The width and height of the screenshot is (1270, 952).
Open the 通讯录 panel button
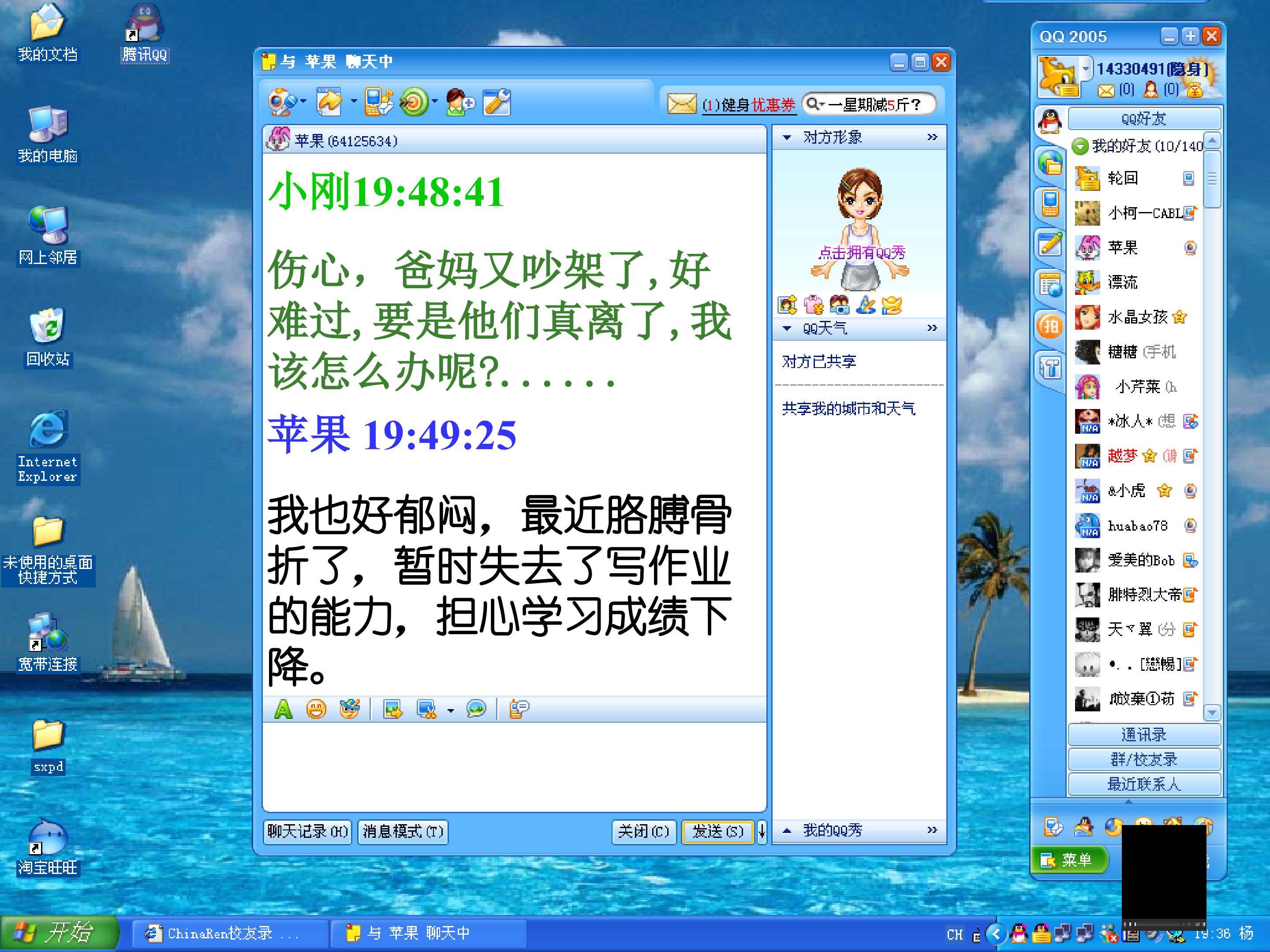click(1144, 735)
